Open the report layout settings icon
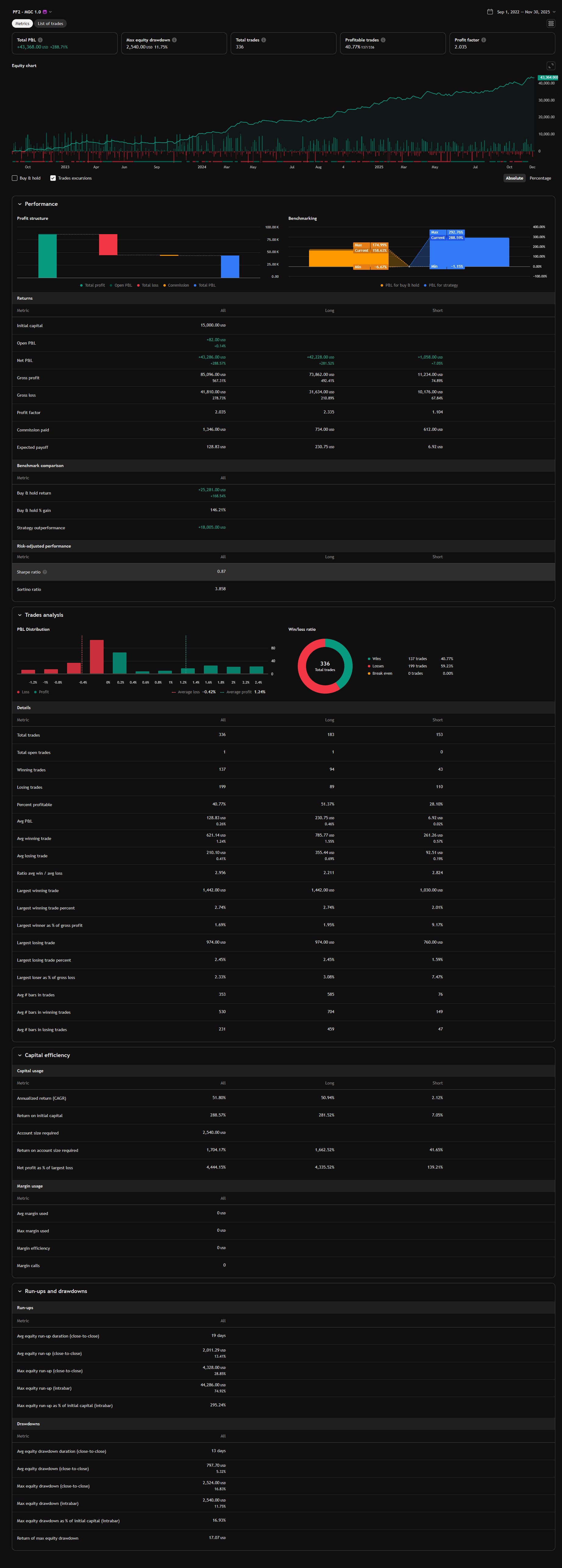562x1568 pixels. [x=550, y=24]
